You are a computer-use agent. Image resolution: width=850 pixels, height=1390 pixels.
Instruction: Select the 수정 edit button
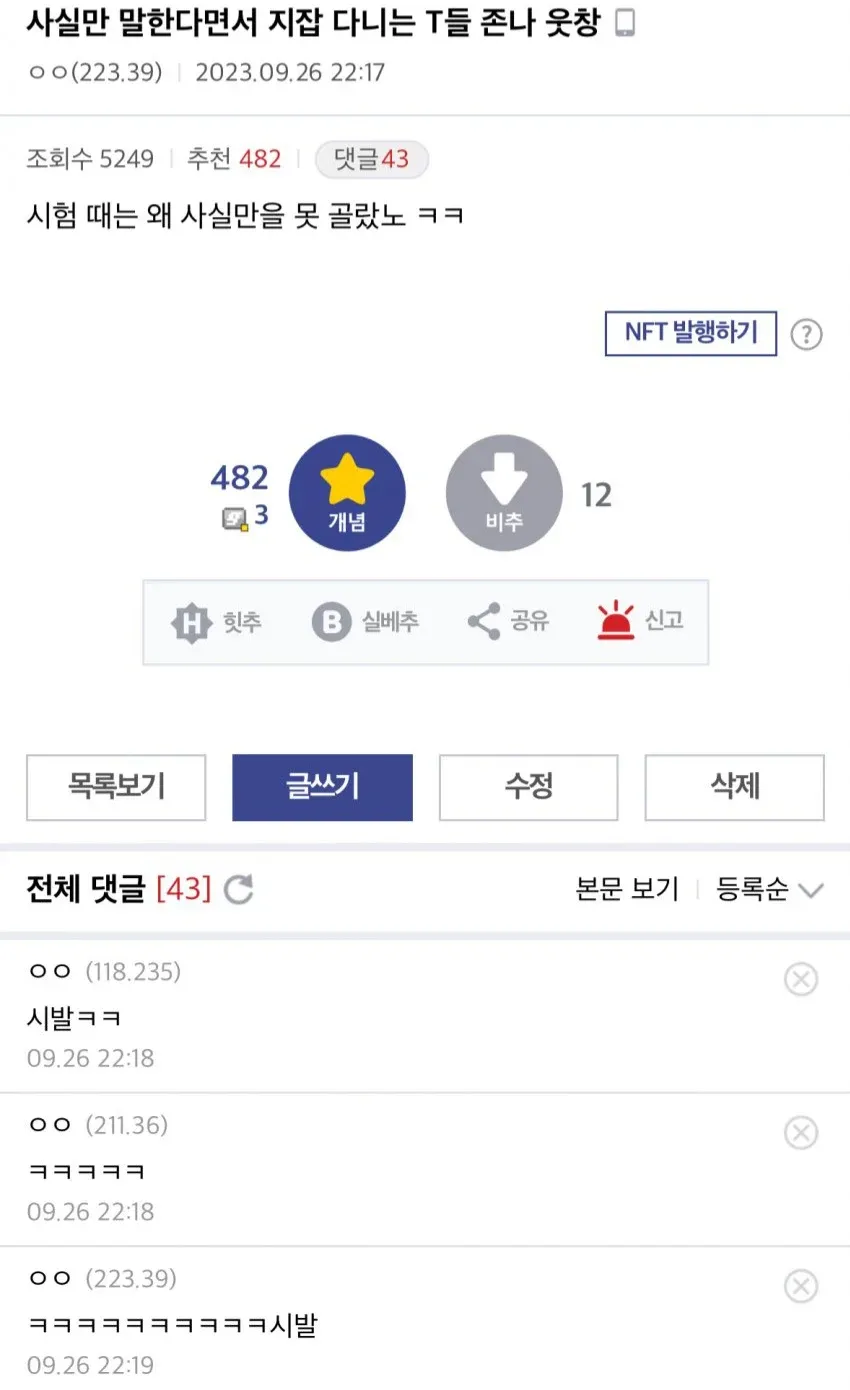pyautogui.click(x=528, y=787)
